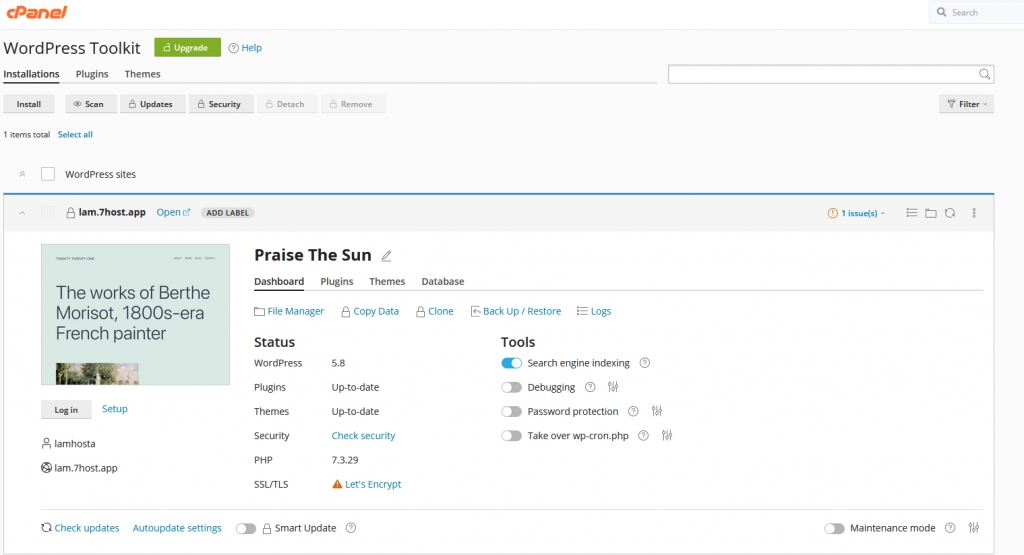This screenshot has height=555, width=1024.
Task: Click pencil icon to edit Praise The Sun title
Action: [x=386, y=255]
